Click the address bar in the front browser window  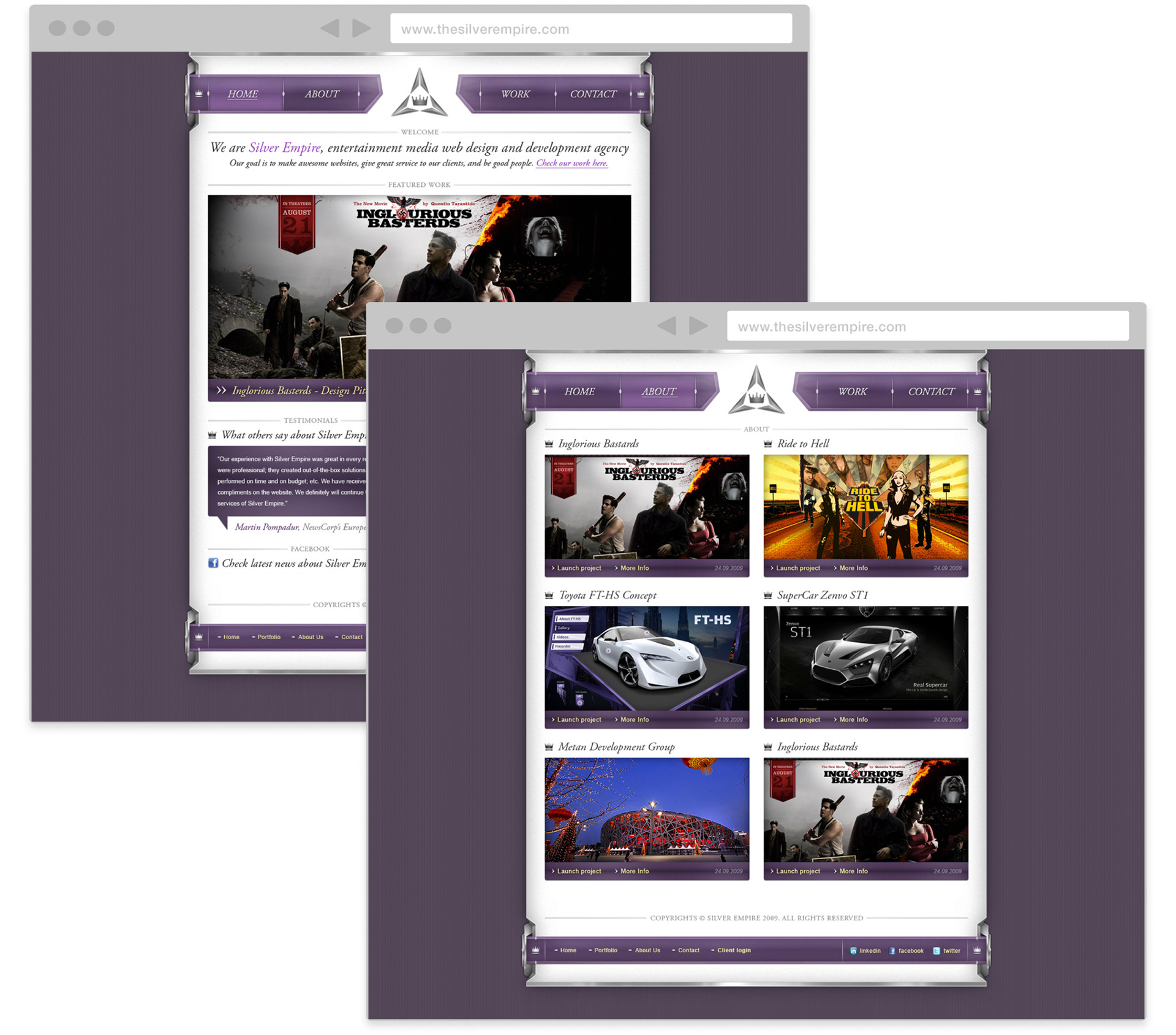pyautogui.click(x=928, y=326)
